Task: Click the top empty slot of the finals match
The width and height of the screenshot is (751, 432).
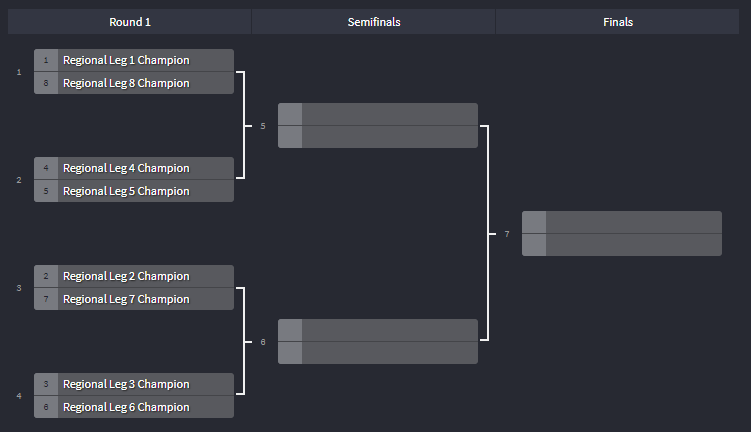Action: 622,222
